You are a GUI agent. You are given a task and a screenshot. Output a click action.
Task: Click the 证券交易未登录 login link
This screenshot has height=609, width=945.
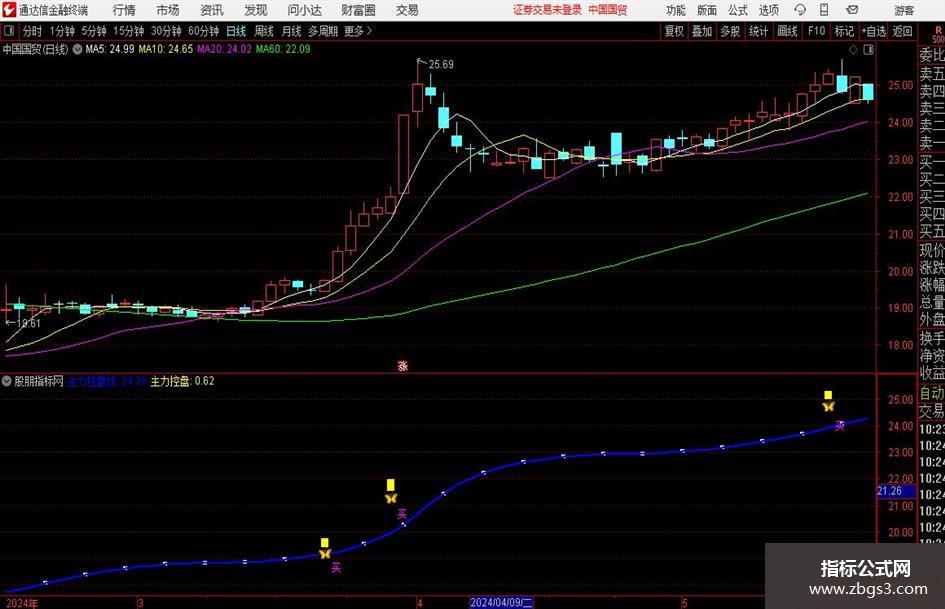click(x=547, y=10)
